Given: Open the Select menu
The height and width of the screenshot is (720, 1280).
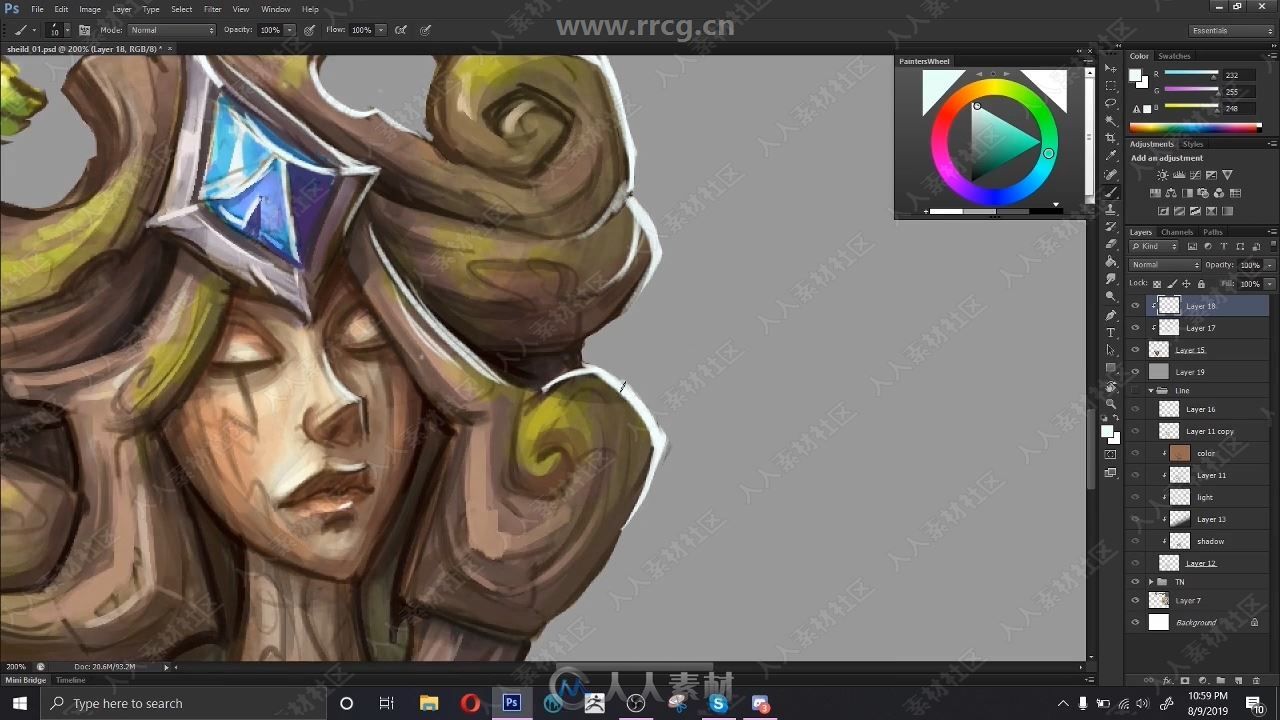Looking at the screenshot, I should [182, 9].
